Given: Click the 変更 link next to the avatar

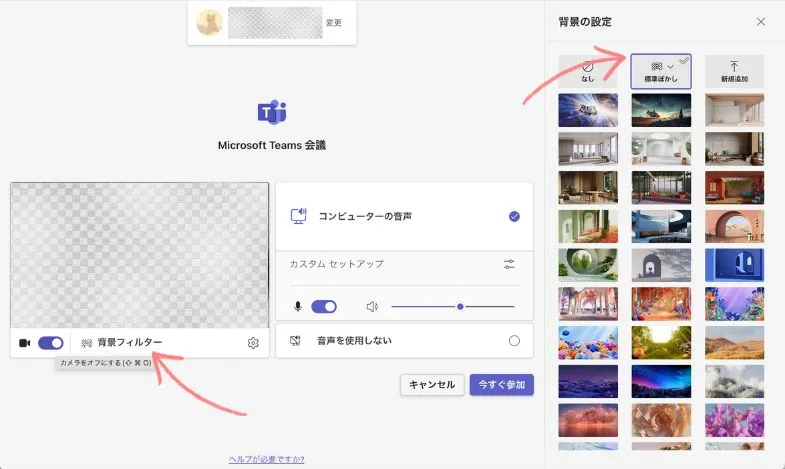Looking at the screenshot, I should pyautogui.click(x=333, y=23).
